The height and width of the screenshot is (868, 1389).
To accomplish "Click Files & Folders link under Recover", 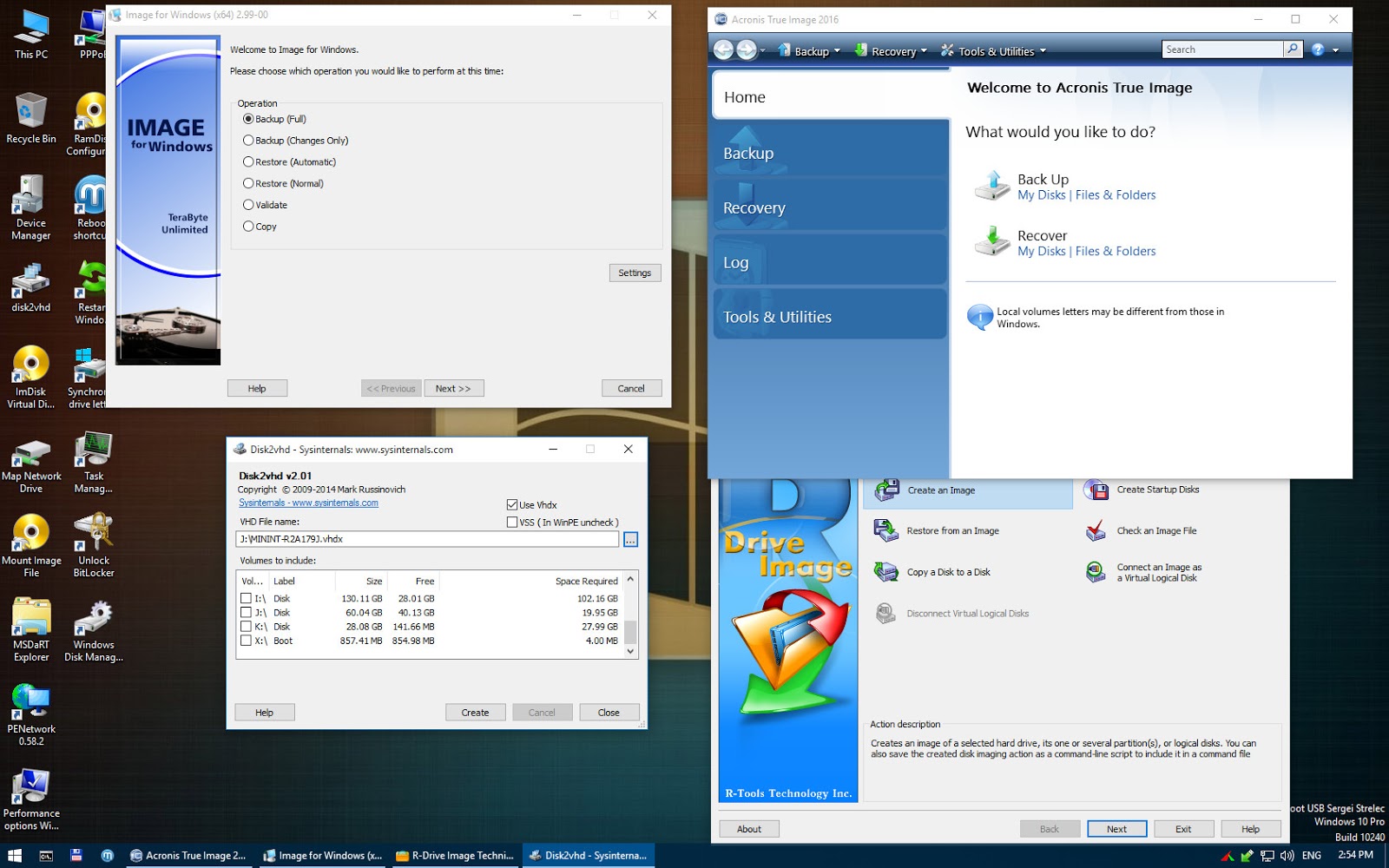I will pyautogui.click(x=1116, y=252).
